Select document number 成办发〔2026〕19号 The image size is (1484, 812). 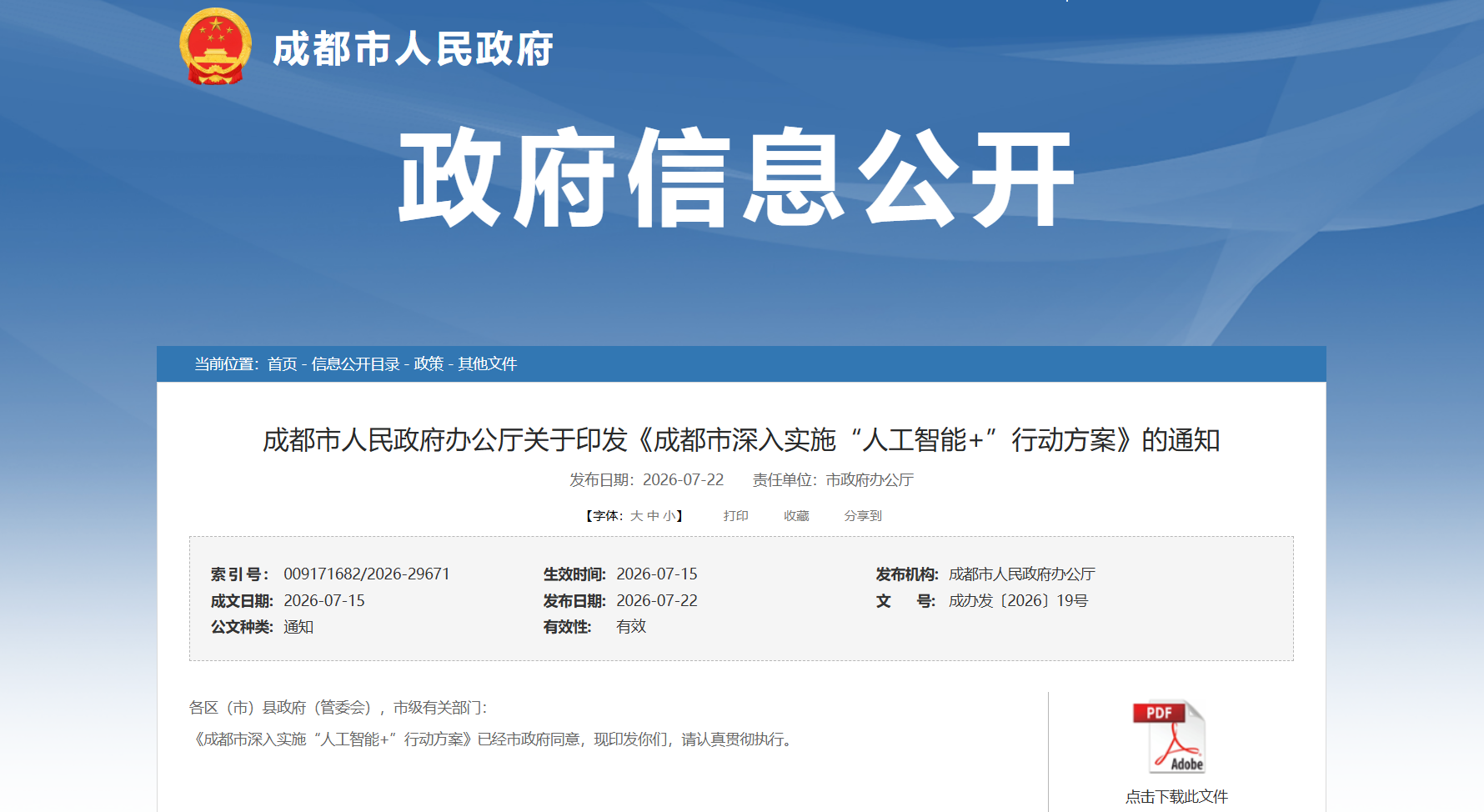point(1018,600)
